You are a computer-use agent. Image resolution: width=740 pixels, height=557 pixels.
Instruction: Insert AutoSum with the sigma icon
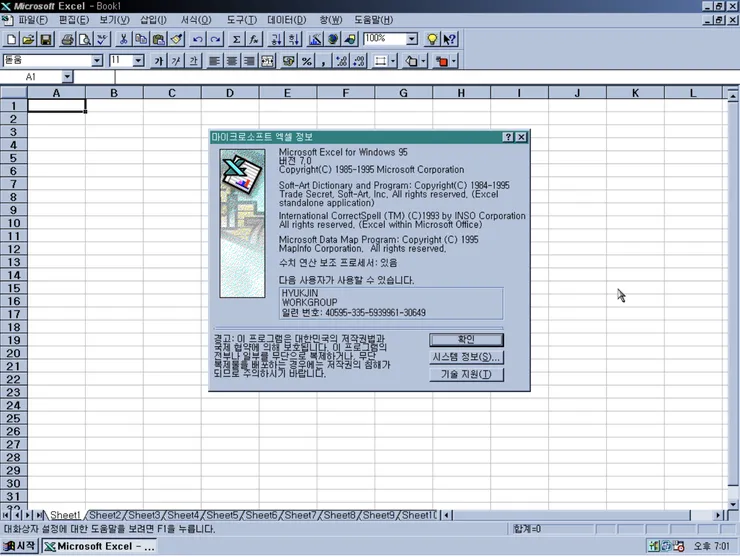coord(236,39)
